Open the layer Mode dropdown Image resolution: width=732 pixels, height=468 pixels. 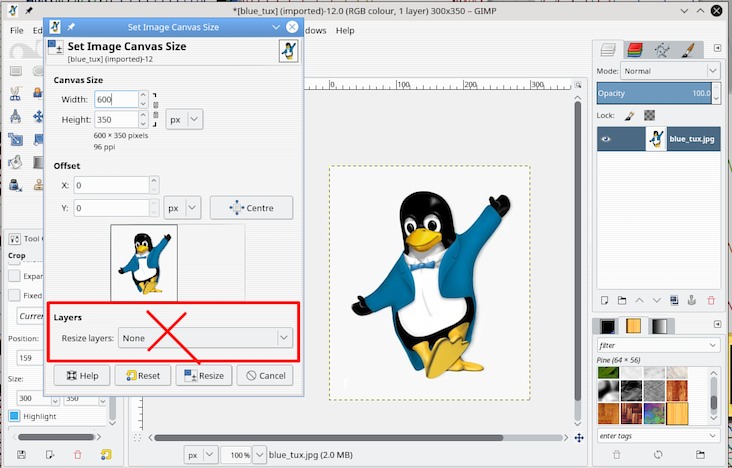pyautogui.click(x=670, y=71)
